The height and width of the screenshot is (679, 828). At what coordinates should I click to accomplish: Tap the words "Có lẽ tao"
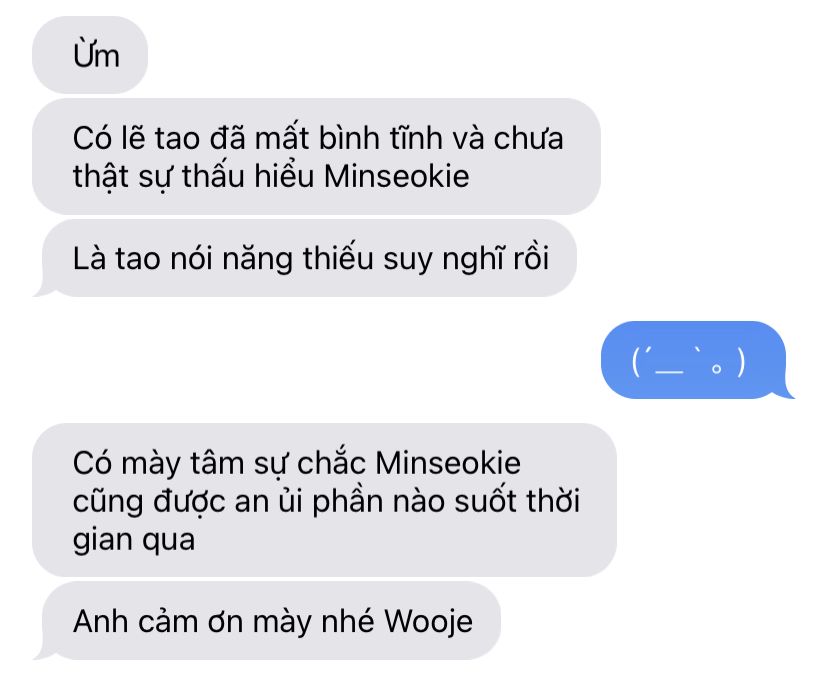click(136, 138)
